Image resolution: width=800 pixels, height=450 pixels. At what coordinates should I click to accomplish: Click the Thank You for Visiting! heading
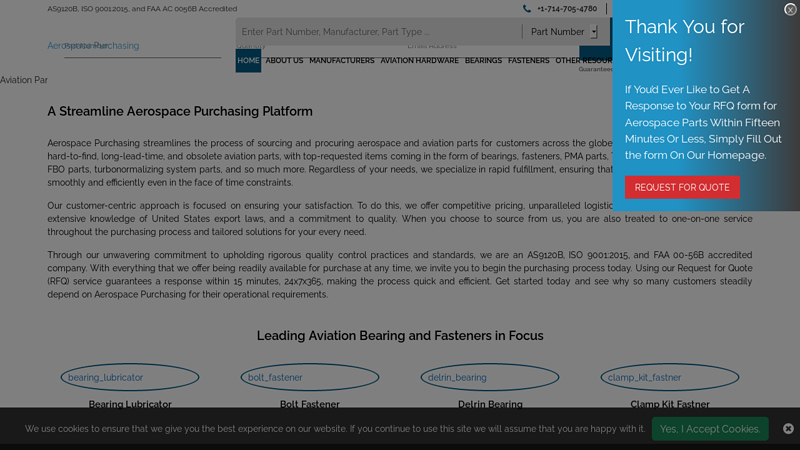coord(685,40)
